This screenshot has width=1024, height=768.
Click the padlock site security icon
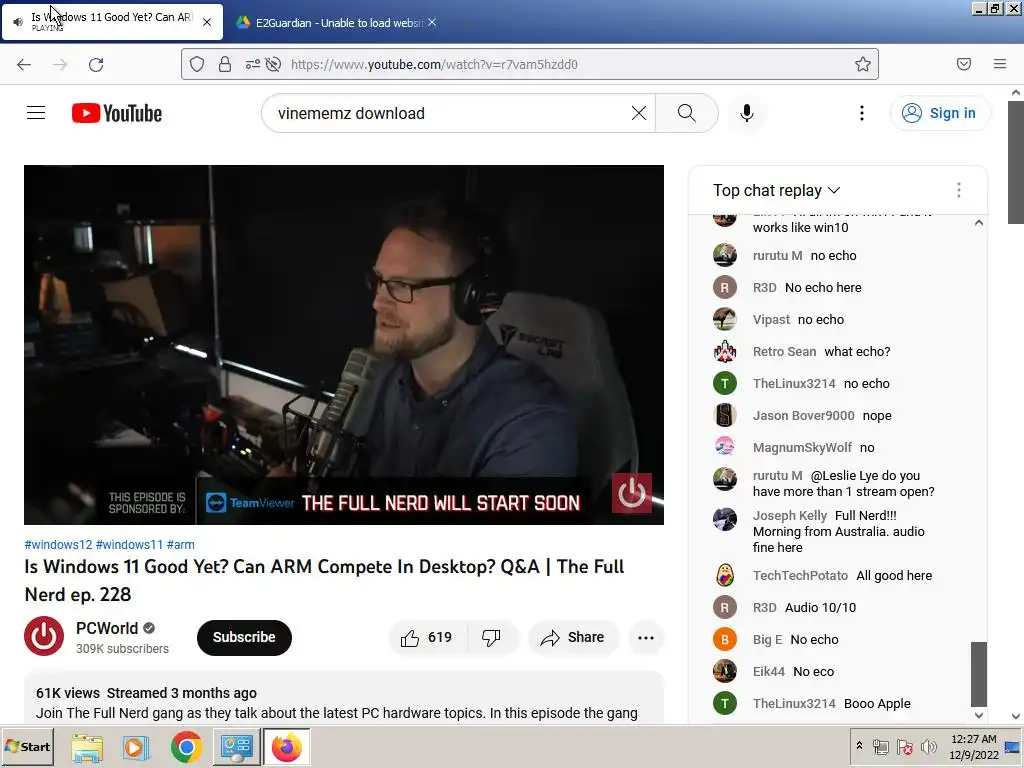225,64
